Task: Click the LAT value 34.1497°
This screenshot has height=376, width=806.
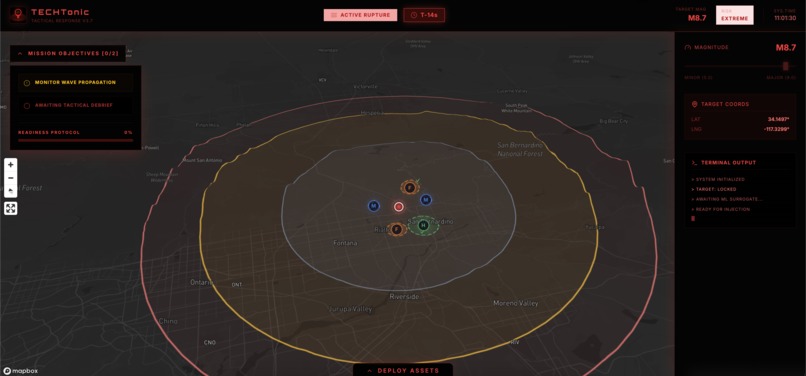Action: pos(785,119)
